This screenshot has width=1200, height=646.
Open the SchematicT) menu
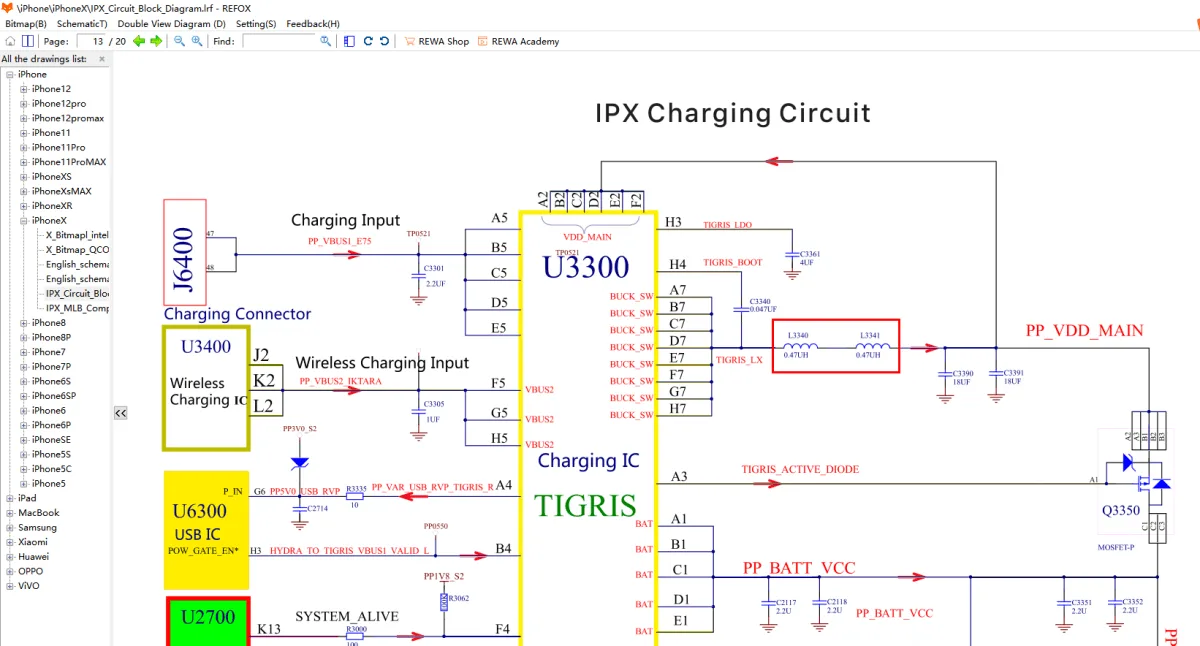pos(82,23)
